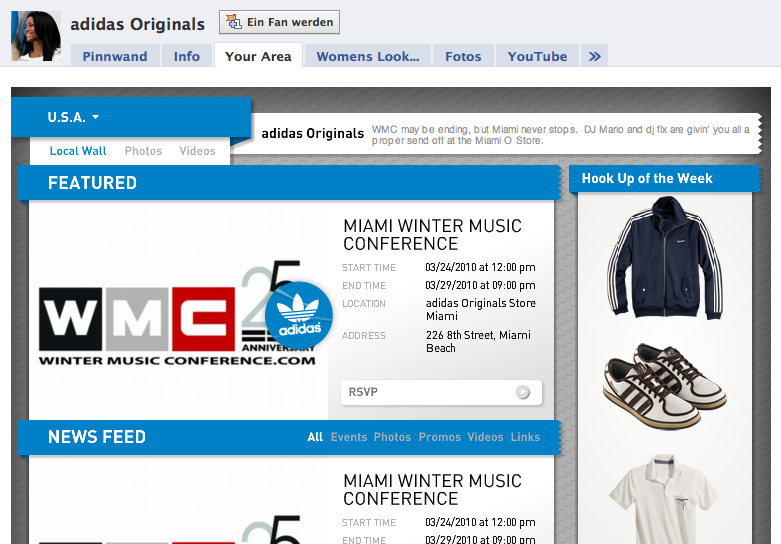Switch to the Photos sub-tab
The image size is (781, 544).
point(143,151)
